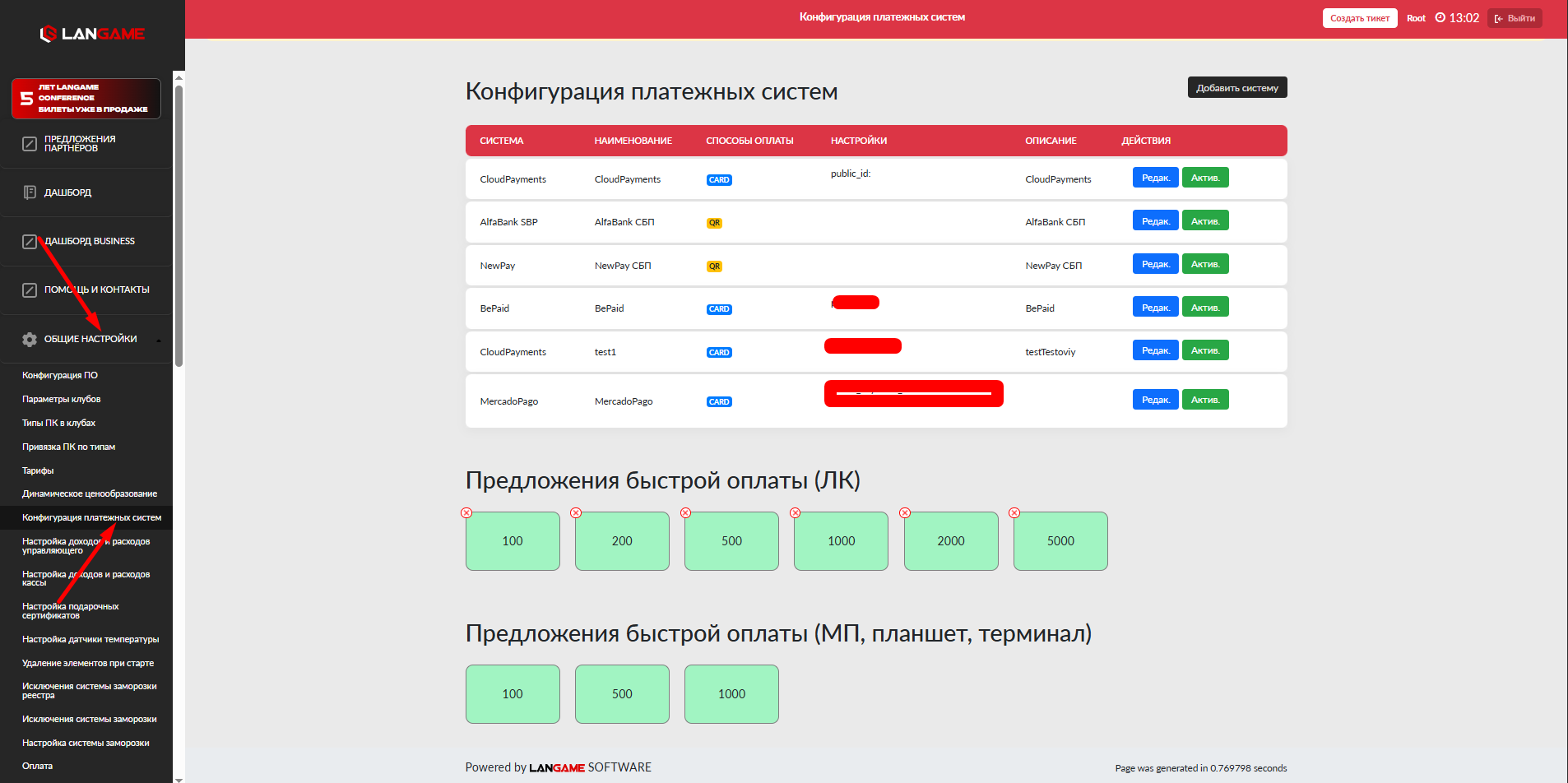The width and height of the screenshot is (1568, 783).
Task: Activate the test1 payment system
Action: click(1205, 350)
